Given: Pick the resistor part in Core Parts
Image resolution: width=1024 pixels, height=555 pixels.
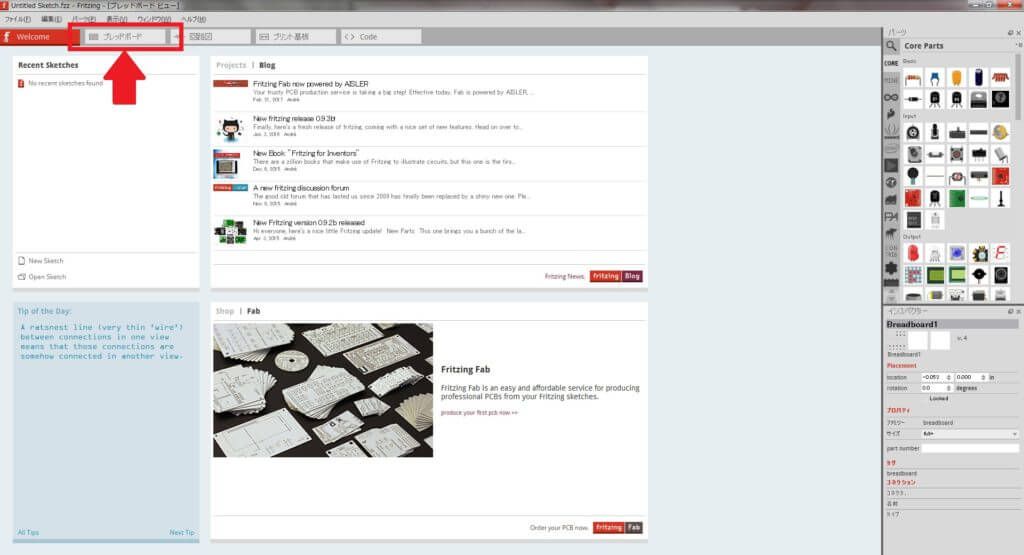Looking at the screenshot, I should pos(913,78).
